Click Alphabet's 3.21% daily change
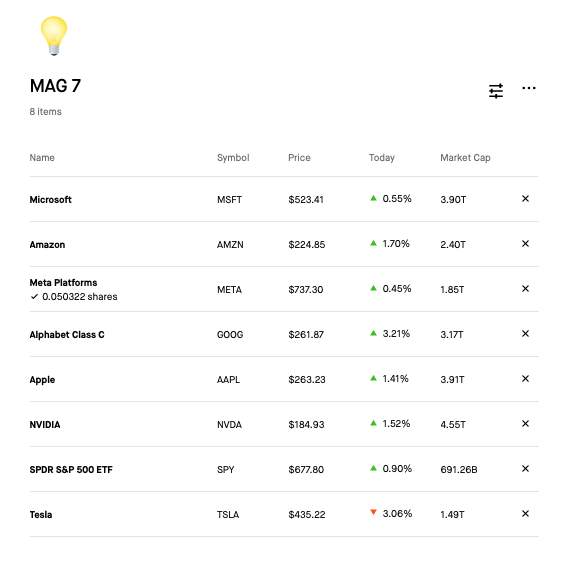 pyautogui.click(x=390, y=333)
